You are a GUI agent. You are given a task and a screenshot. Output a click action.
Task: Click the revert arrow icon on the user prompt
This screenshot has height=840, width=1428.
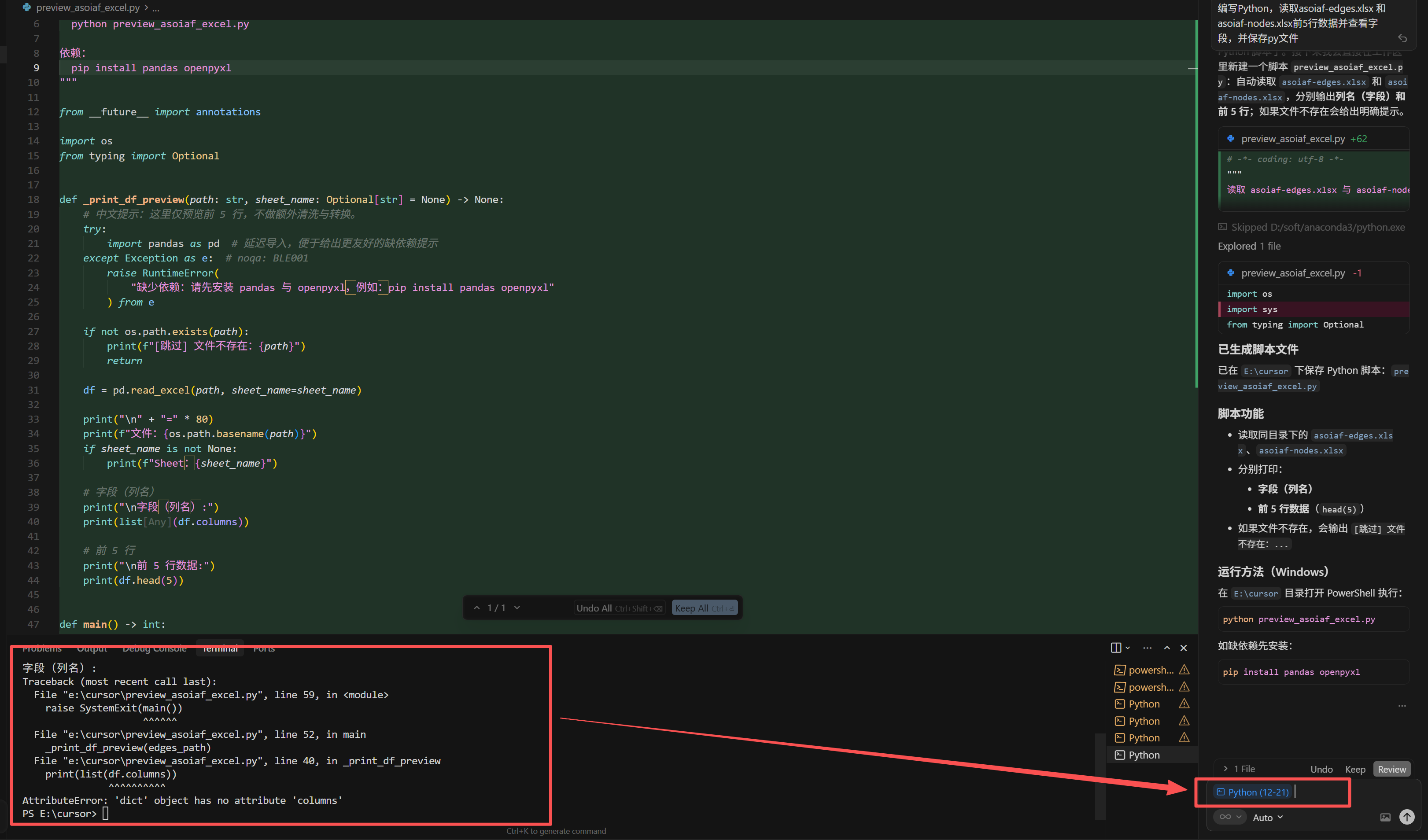[x=1402, y=38]
